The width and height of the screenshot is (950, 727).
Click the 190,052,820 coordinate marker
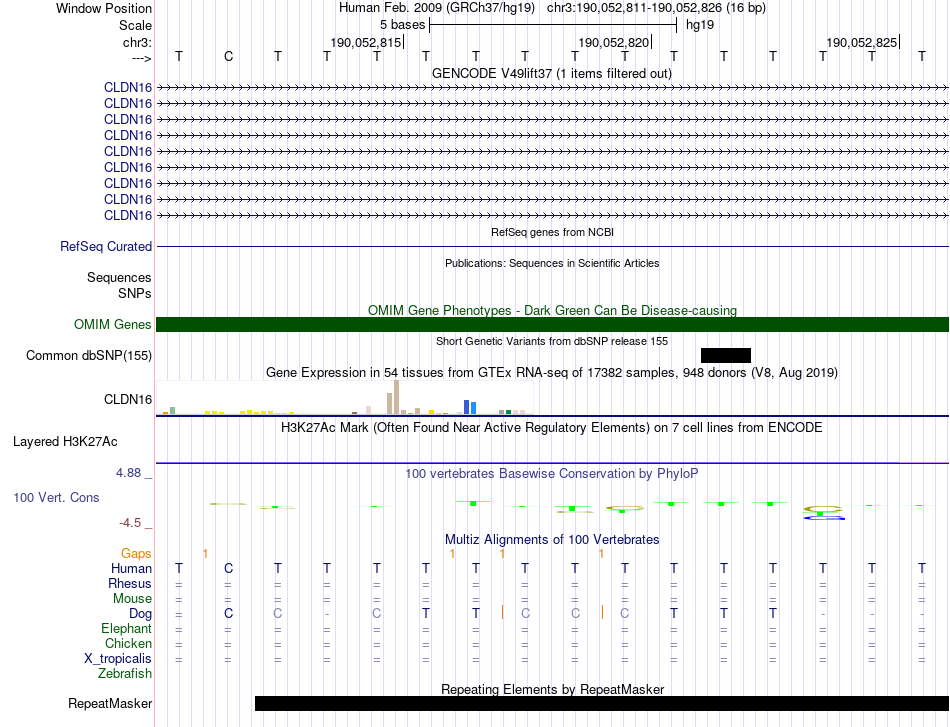(x=614, y=42)
